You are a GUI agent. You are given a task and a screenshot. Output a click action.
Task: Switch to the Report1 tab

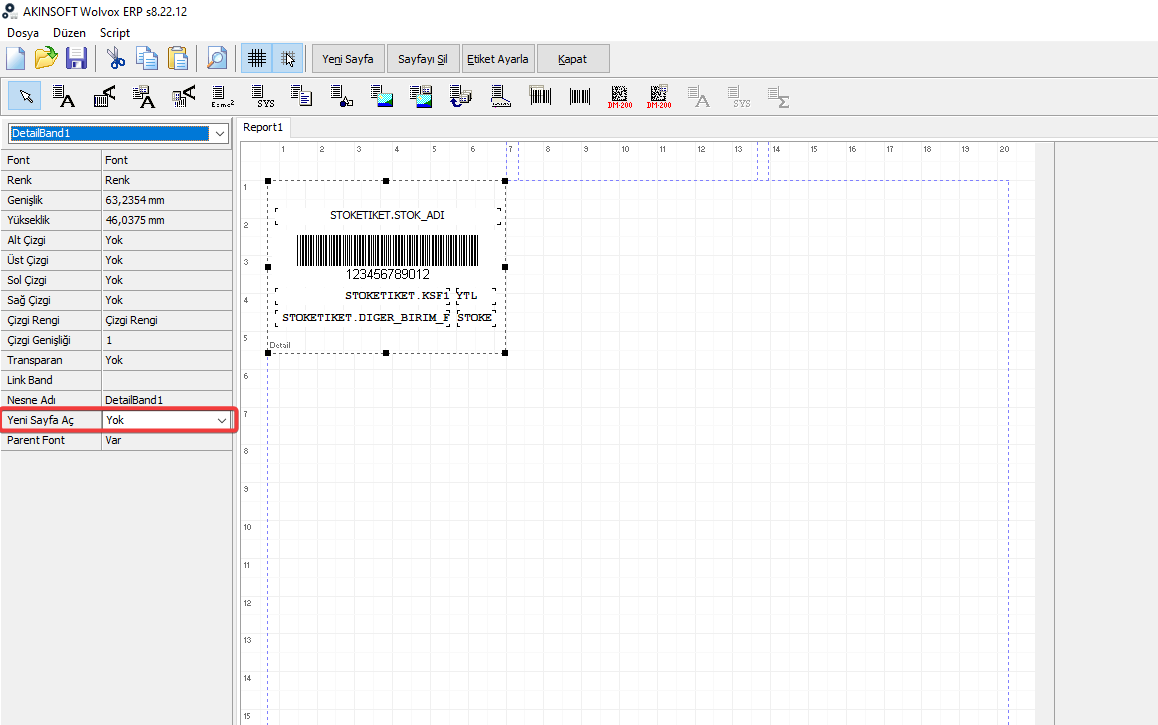tap(263, 127)
